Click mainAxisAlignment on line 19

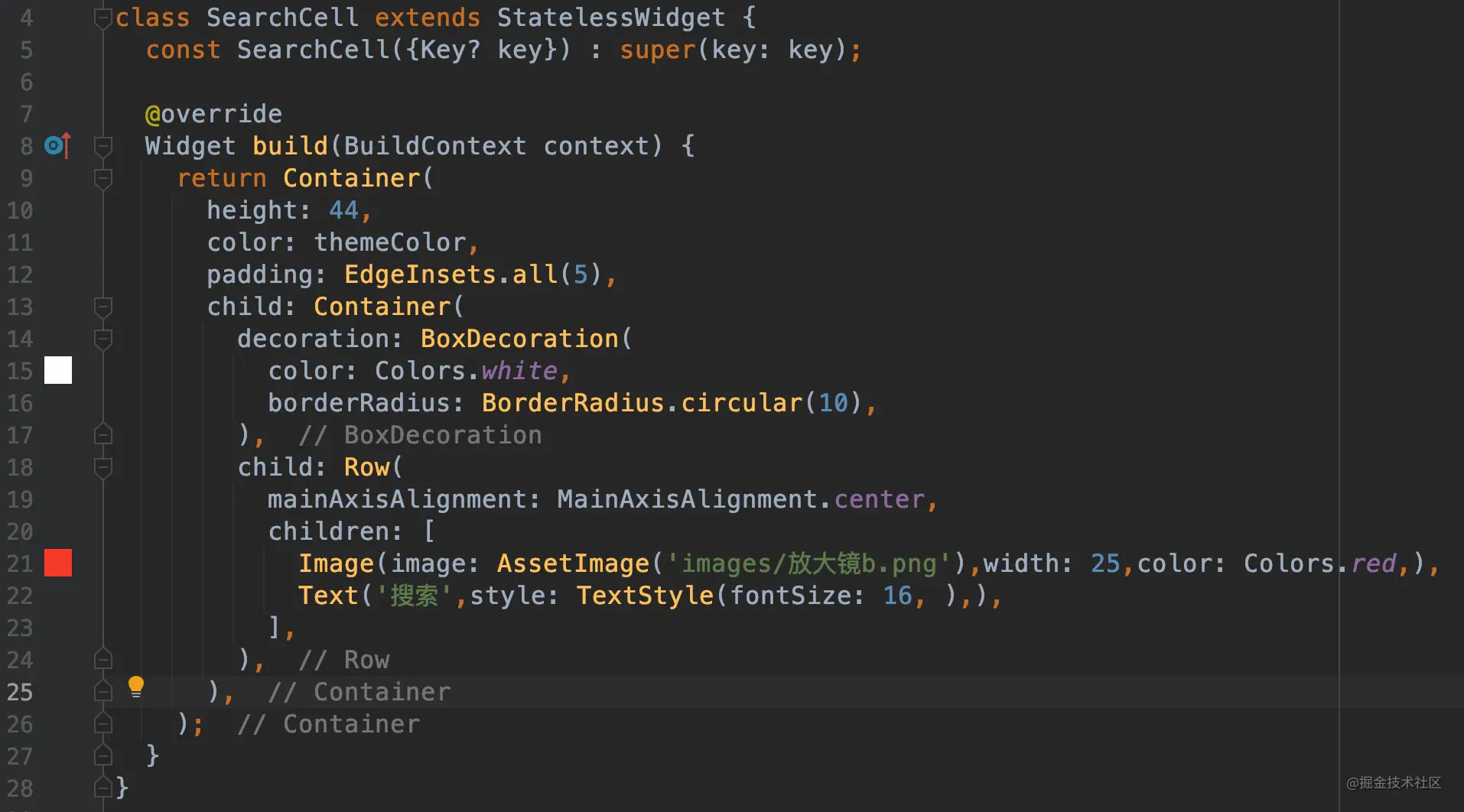[398, 499]
